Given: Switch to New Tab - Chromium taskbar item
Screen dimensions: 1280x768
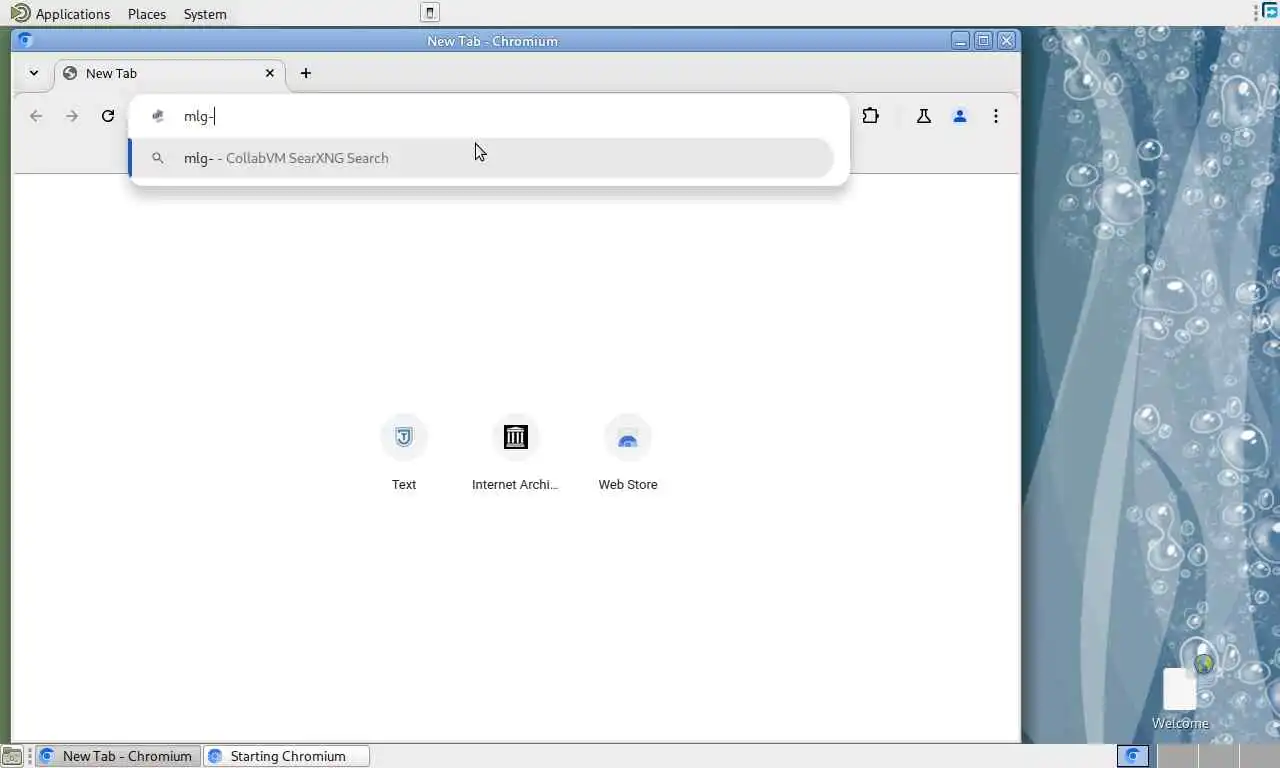Looking at the screenshot, I should point(118,756).
